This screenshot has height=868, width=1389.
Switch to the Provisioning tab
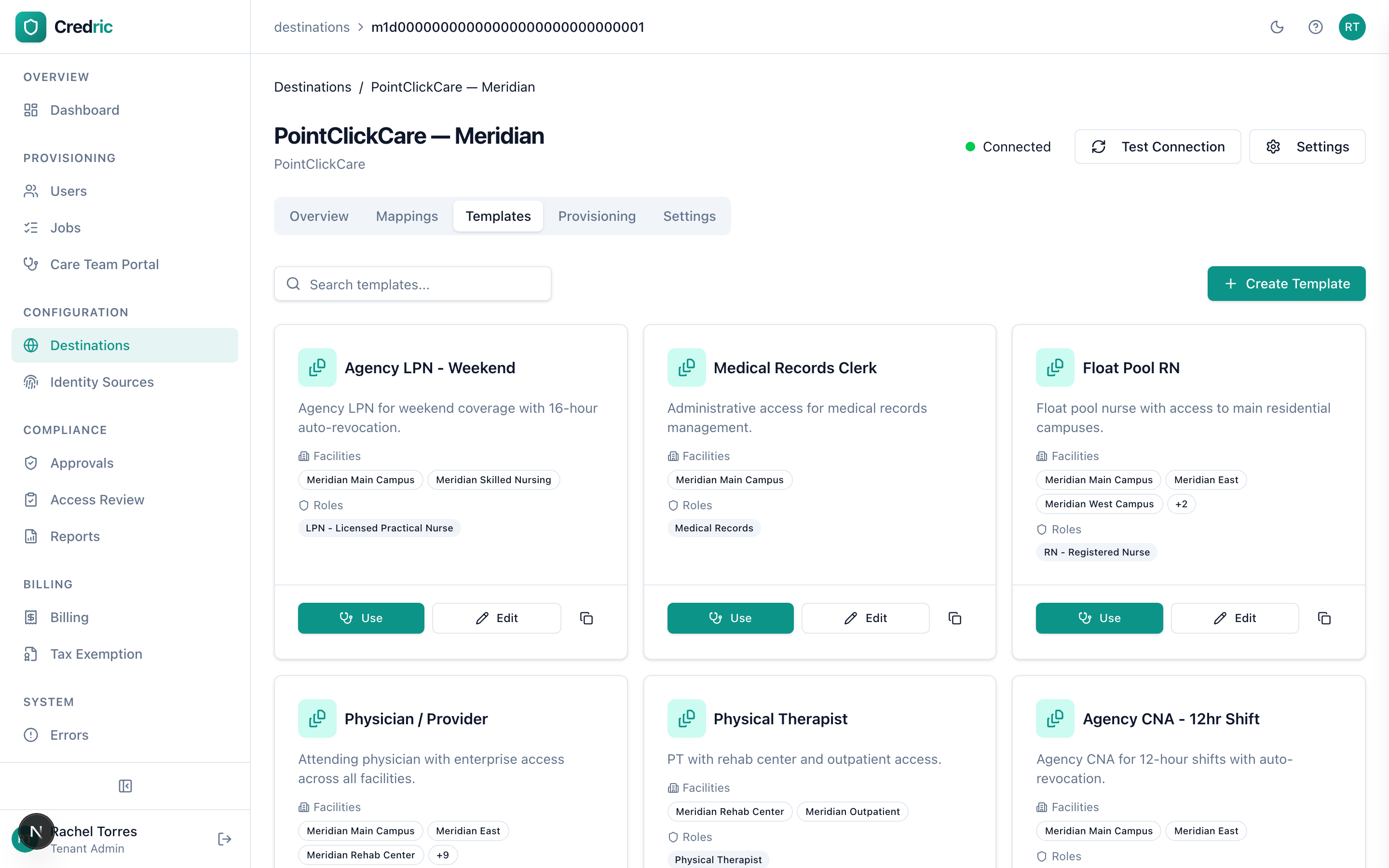596,217
